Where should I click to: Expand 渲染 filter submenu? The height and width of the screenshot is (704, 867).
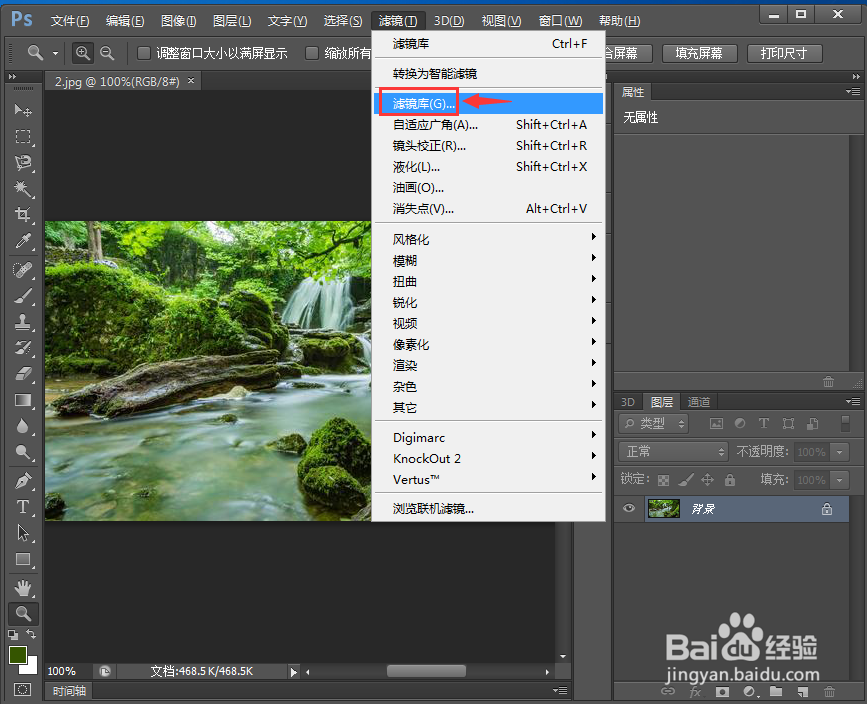(x=489, y=365)
